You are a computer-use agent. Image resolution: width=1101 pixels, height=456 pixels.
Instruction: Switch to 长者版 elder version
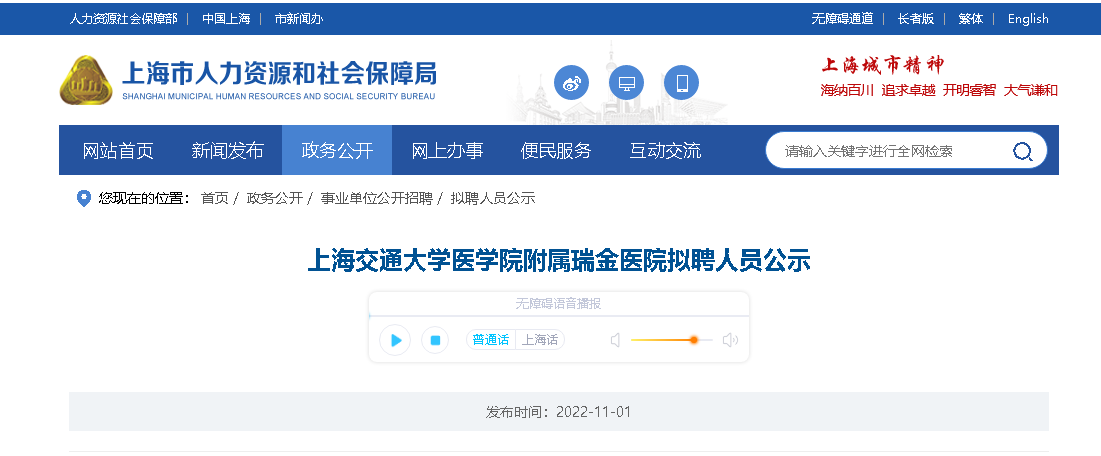coord(916,19)
